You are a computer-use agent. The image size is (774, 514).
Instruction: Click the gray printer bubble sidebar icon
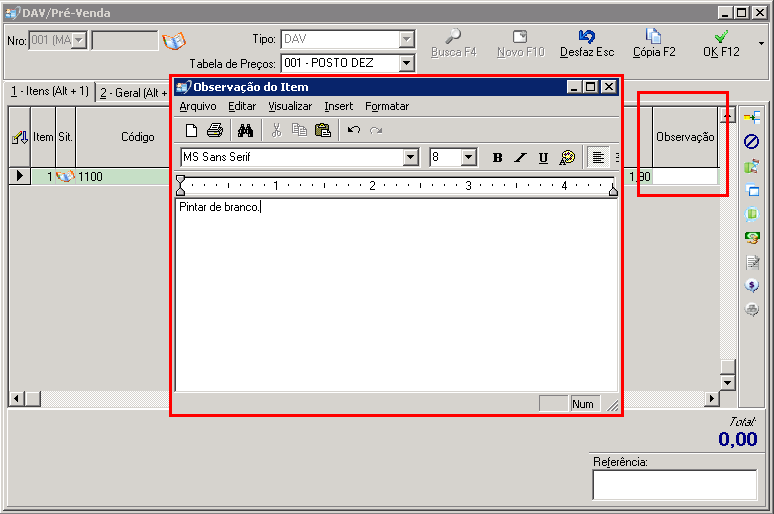(752, 310)
